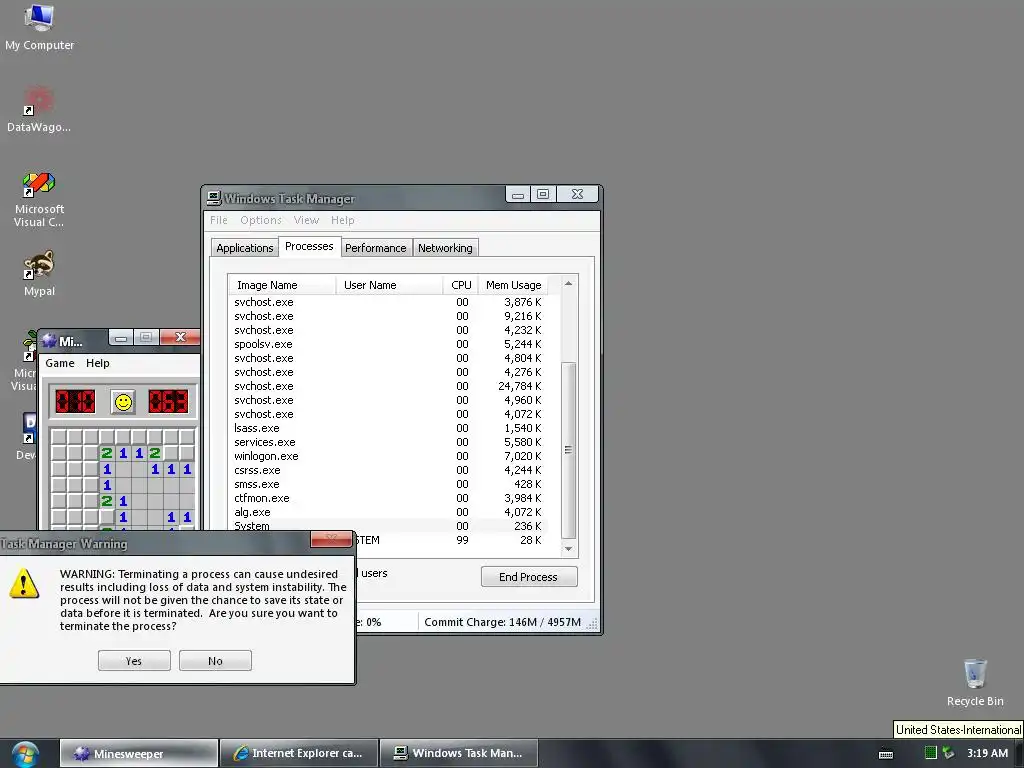
Task: Switch to the Networking tab
Action: pyautogui.click(x=445, y=248)
